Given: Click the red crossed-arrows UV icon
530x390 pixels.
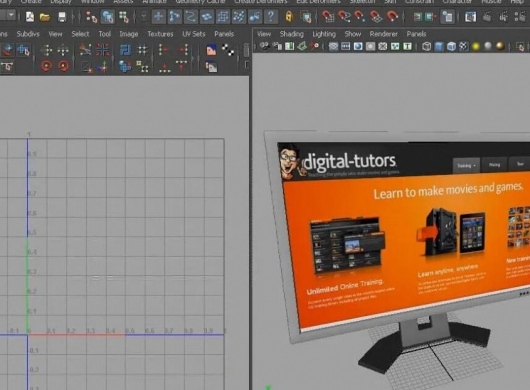Looking at the screenshot, I should 102,50.
